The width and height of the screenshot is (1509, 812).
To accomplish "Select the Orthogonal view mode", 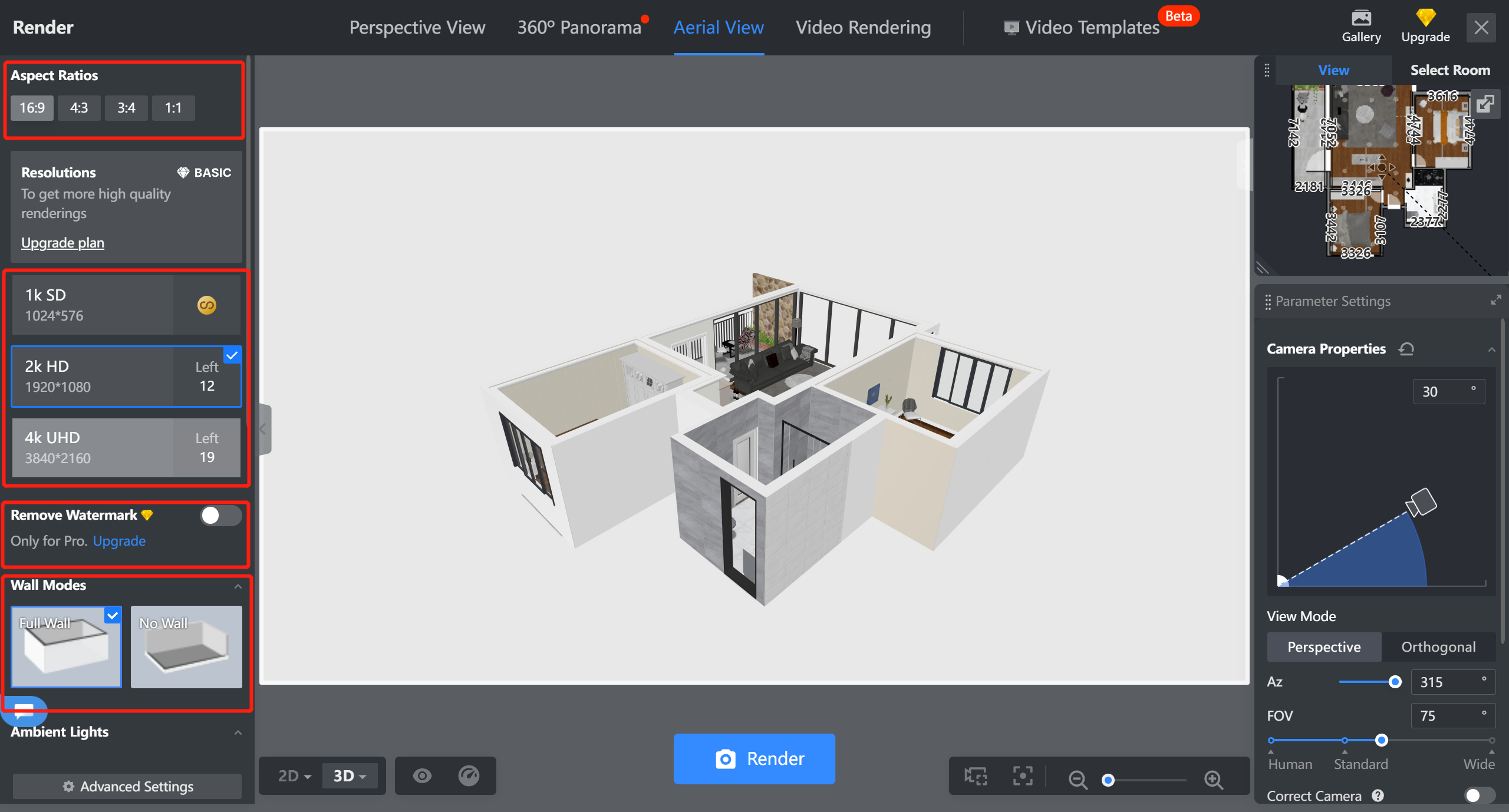I will (1438, 647).
